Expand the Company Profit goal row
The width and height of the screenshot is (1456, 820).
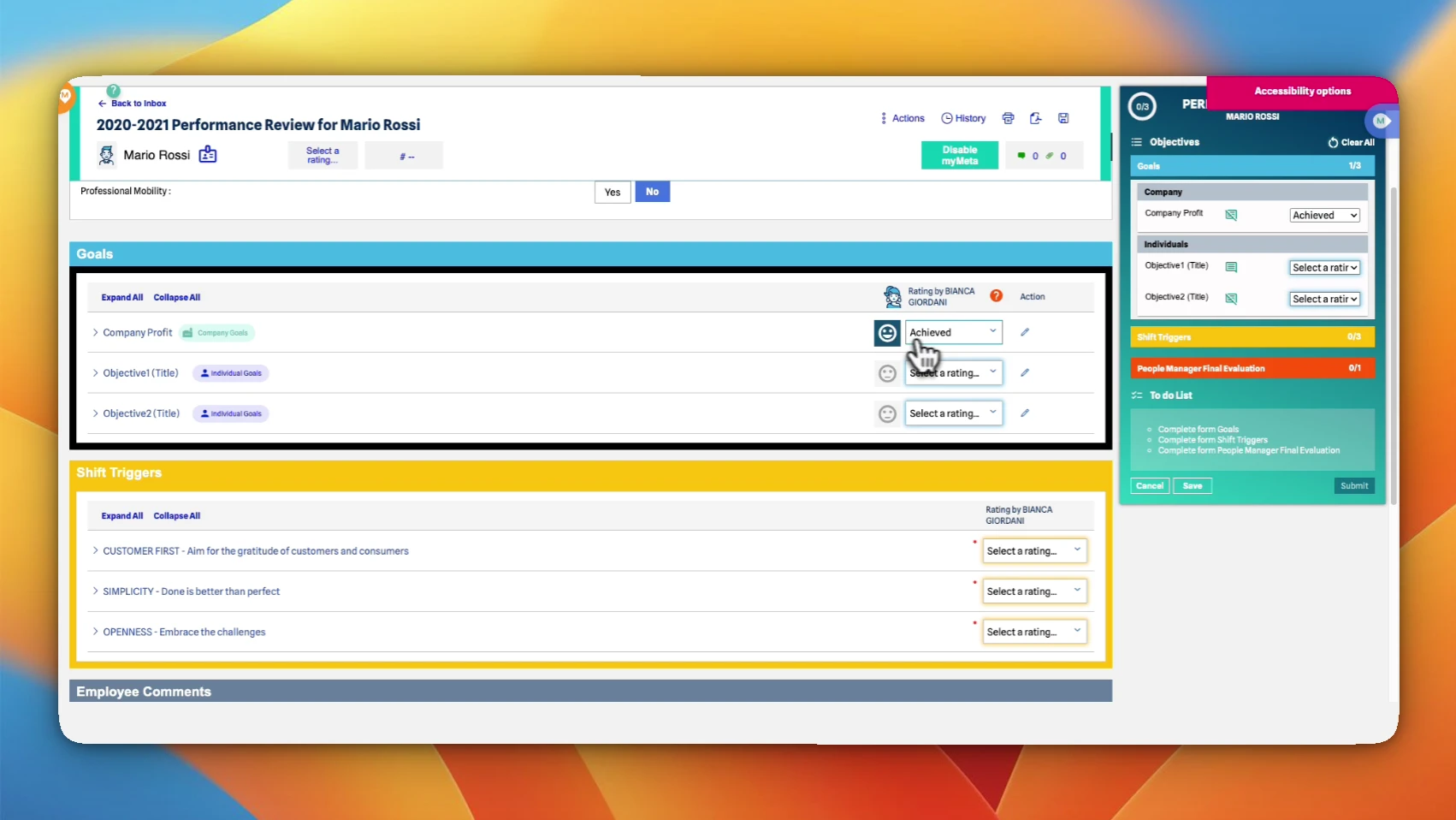click(x=96, y=332)
